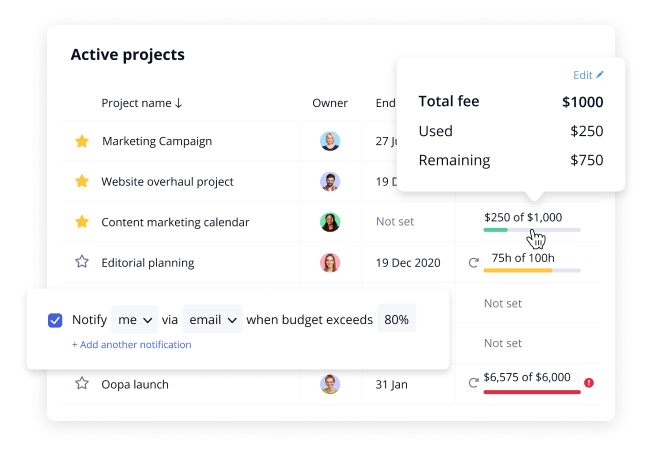
Task: Open the 'email' channel dropdown
Action: click(213, 320)
